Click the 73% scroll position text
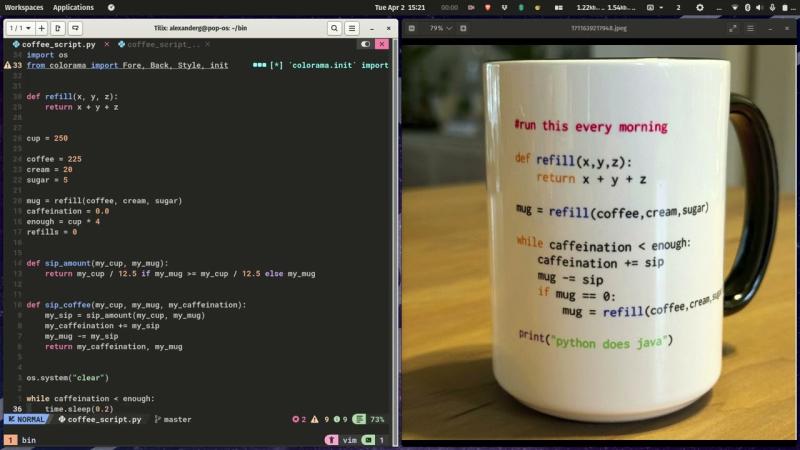Screen dimensions: 800x450 coord(377,419)
